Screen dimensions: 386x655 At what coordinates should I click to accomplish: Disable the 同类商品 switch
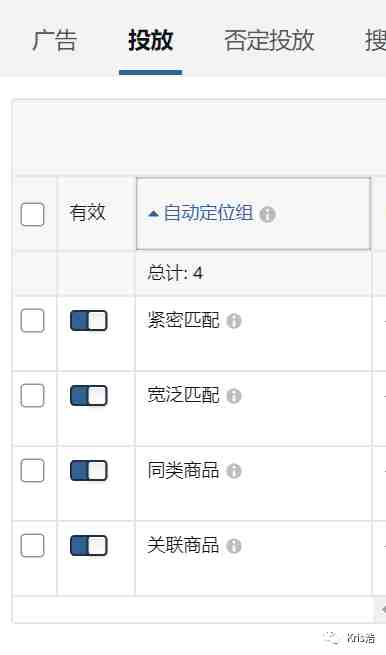pyautogui.click(x=89, y=470)
